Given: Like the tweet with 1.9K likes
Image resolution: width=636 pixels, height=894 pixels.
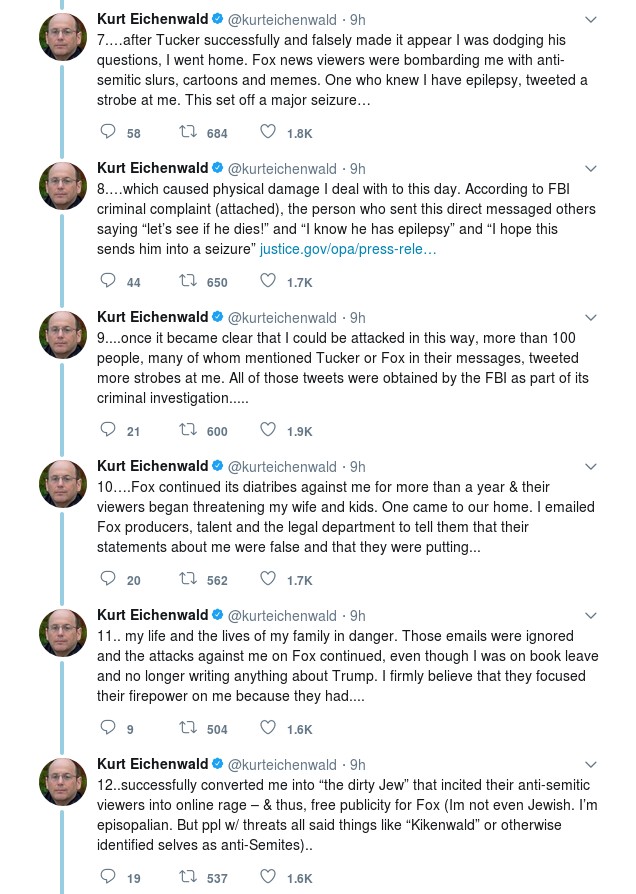Looking at the screenshot, I should point(268,430).
